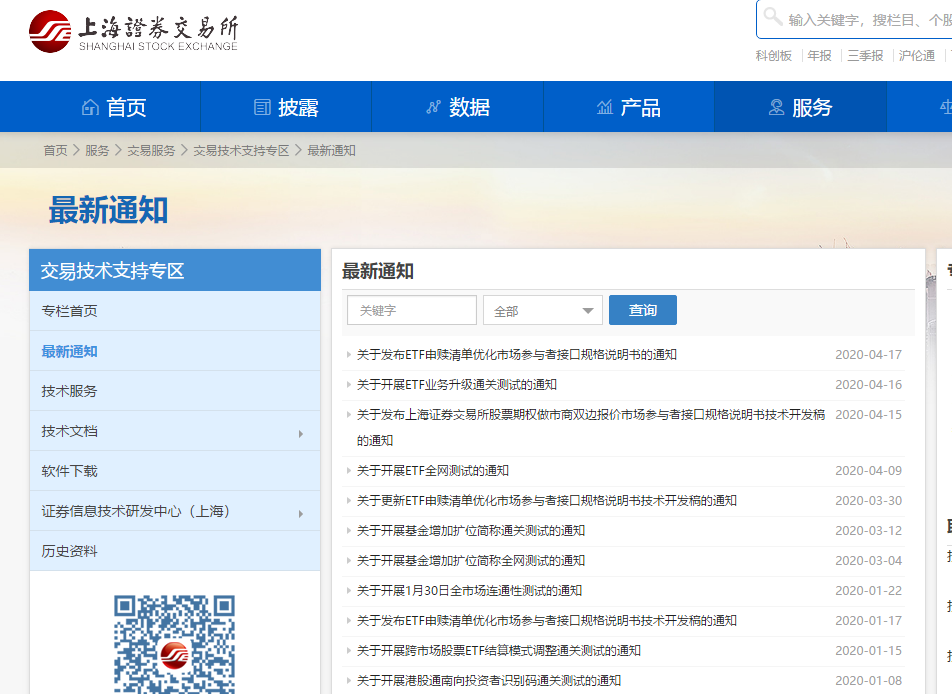Open the 股票期权做市商双边报价 notice

(591, 427)
